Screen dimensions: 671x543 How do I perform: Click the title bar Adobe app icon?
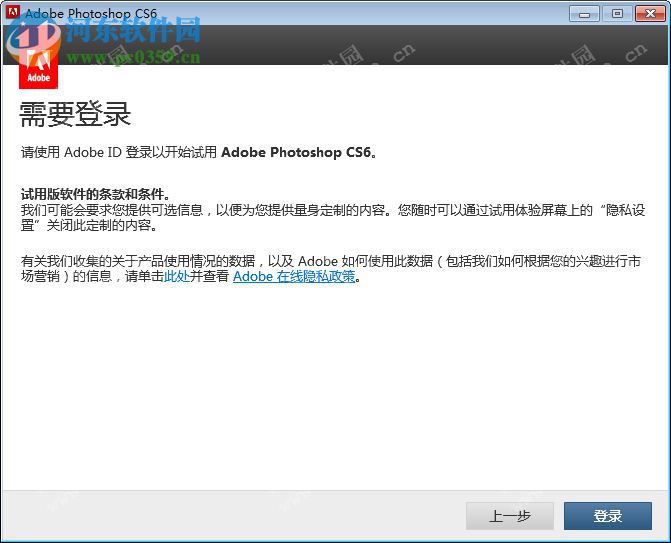pyautogui.click(x=12, y=12)
